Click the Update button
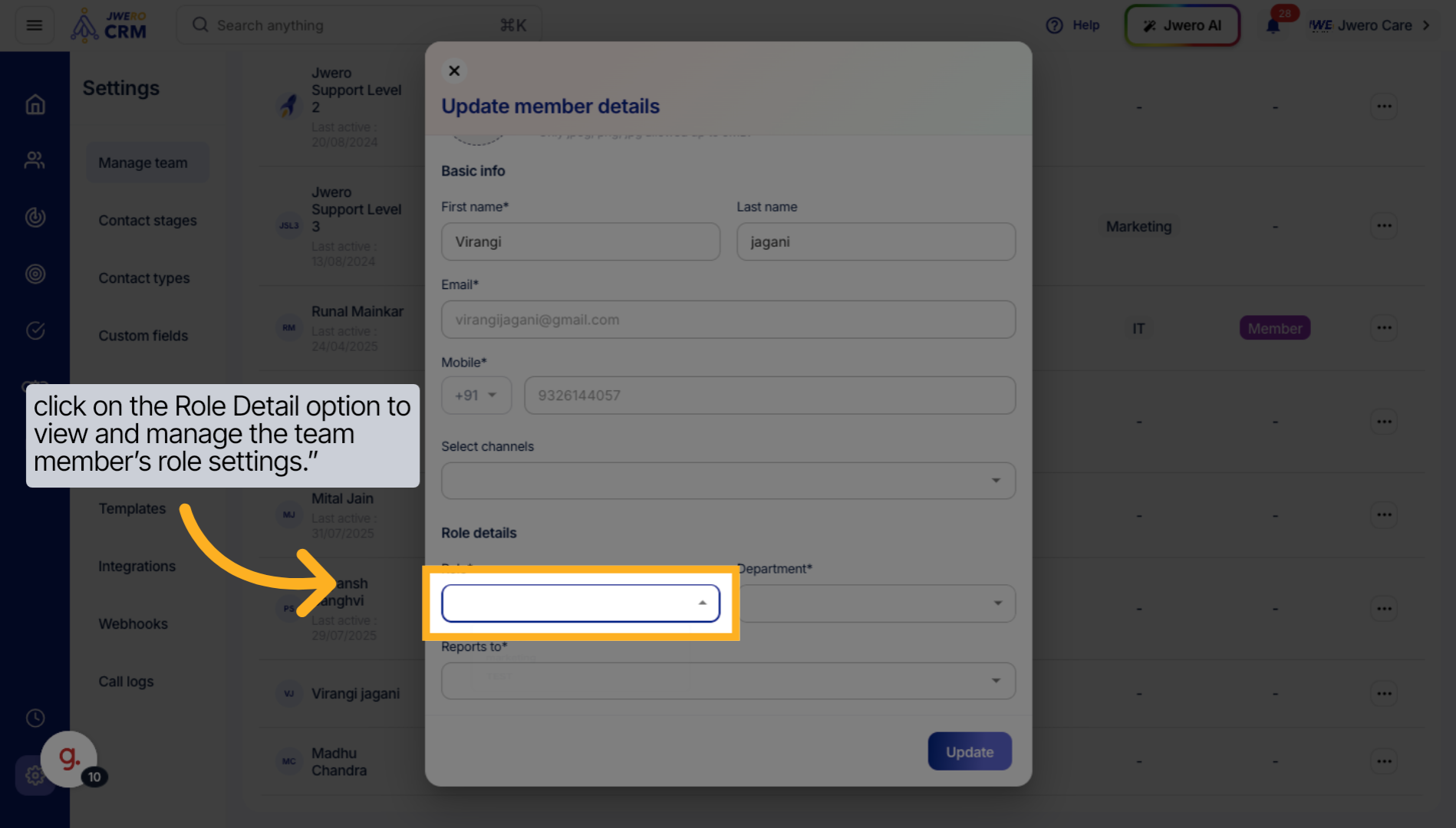Viewport: 1456px width, 828px height. coord(969,752)
